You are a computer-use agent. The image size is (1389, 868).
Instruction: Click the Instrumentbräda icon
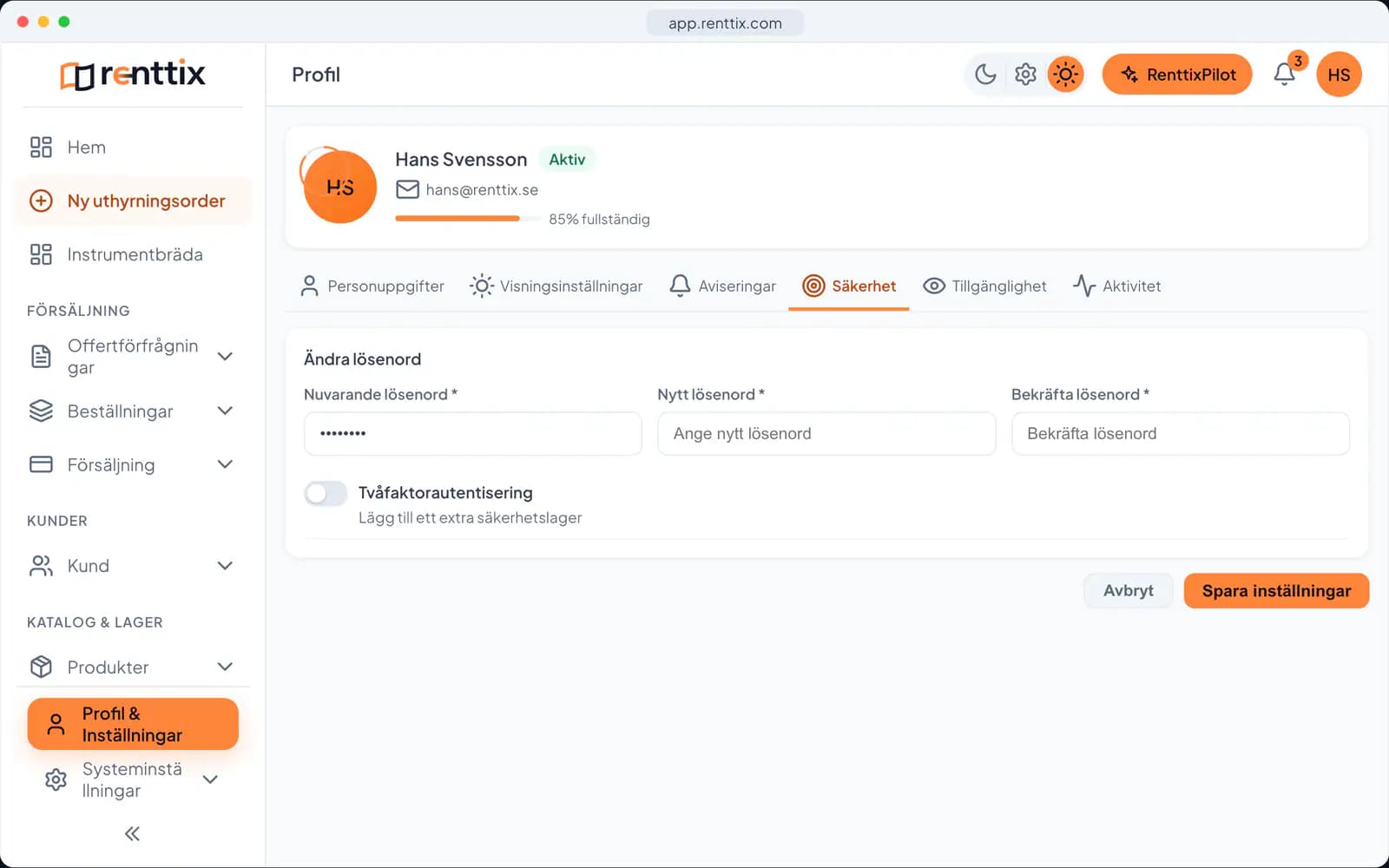pyautogui.click(x=41, y=254)
